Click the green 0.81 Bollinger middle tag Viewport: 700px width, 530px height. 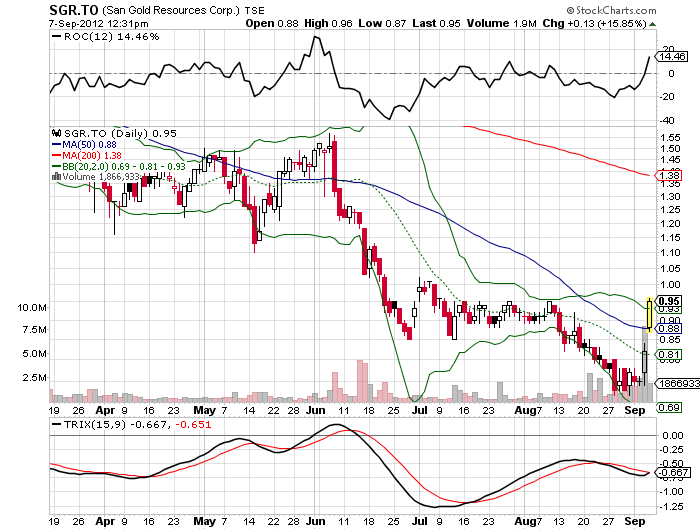[x=668, y=355]
